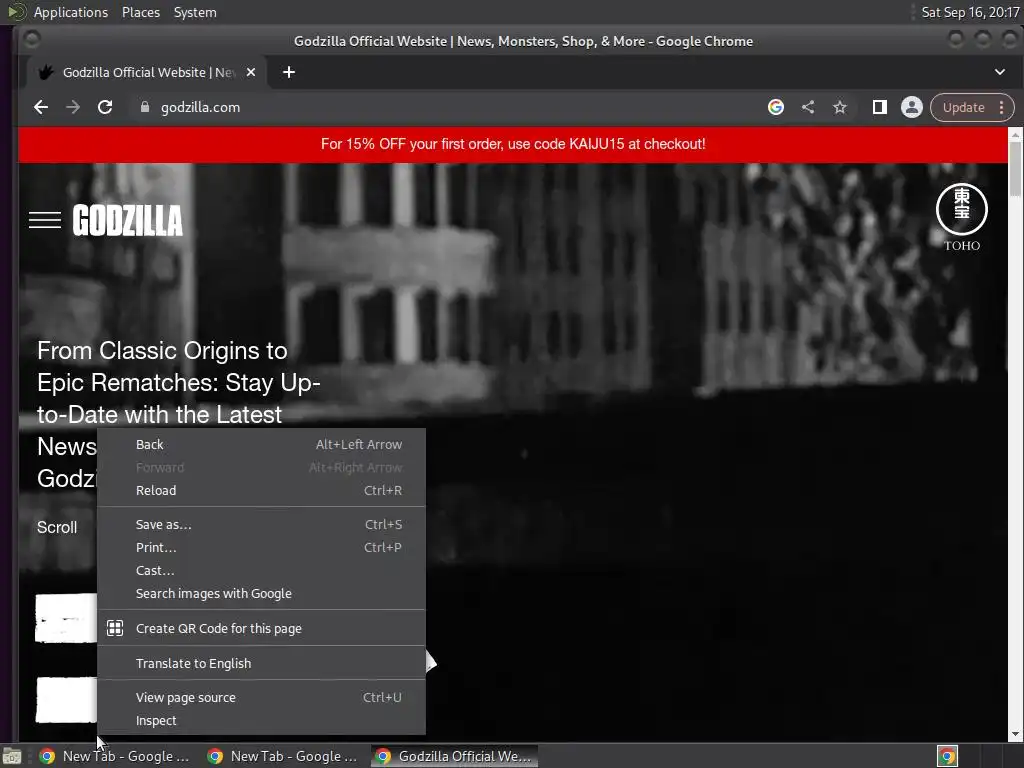Bookmark this page with the star icon
The height and width of the screenshot is (768, 1024).
tap(840, 107)
